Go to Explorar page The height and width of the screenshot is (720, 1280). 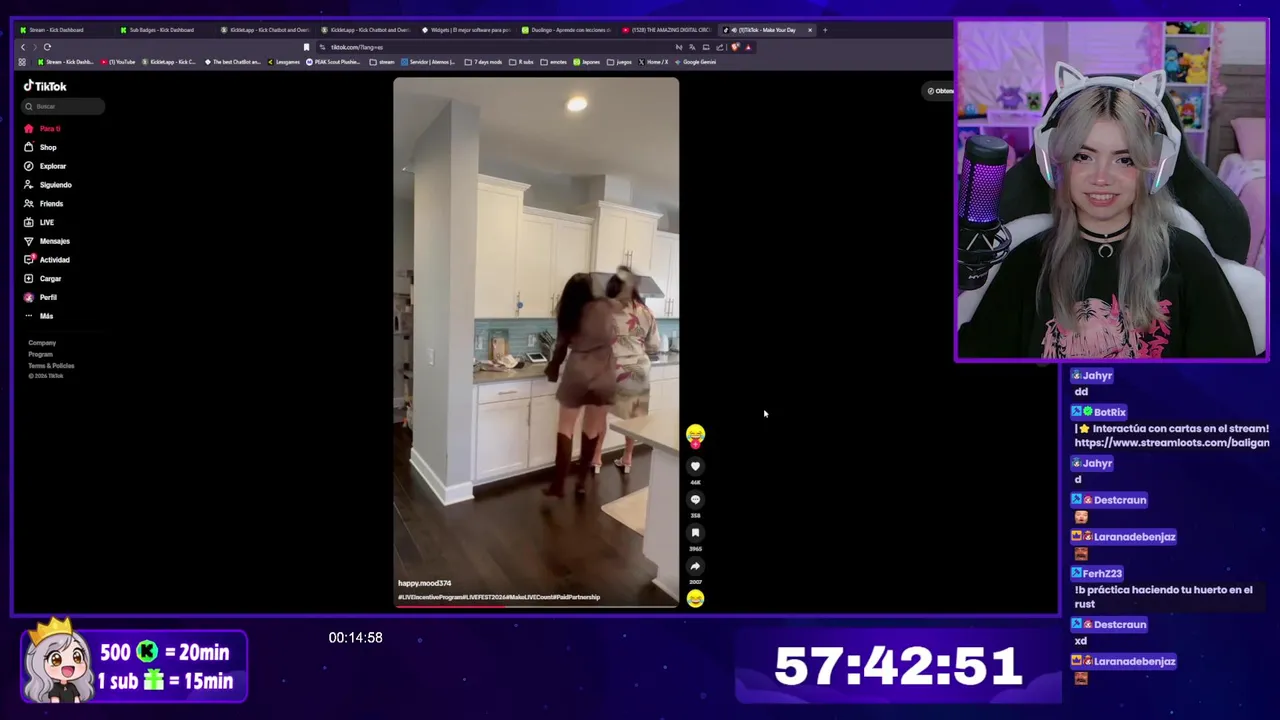(45, 166)
